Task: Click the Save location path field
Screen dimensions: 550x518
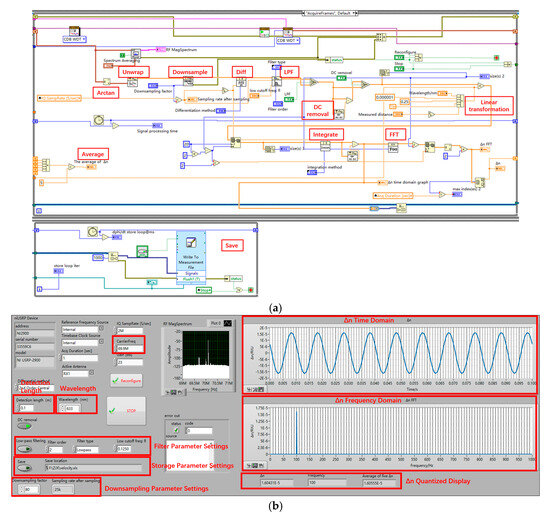Action: click(93, 467)
